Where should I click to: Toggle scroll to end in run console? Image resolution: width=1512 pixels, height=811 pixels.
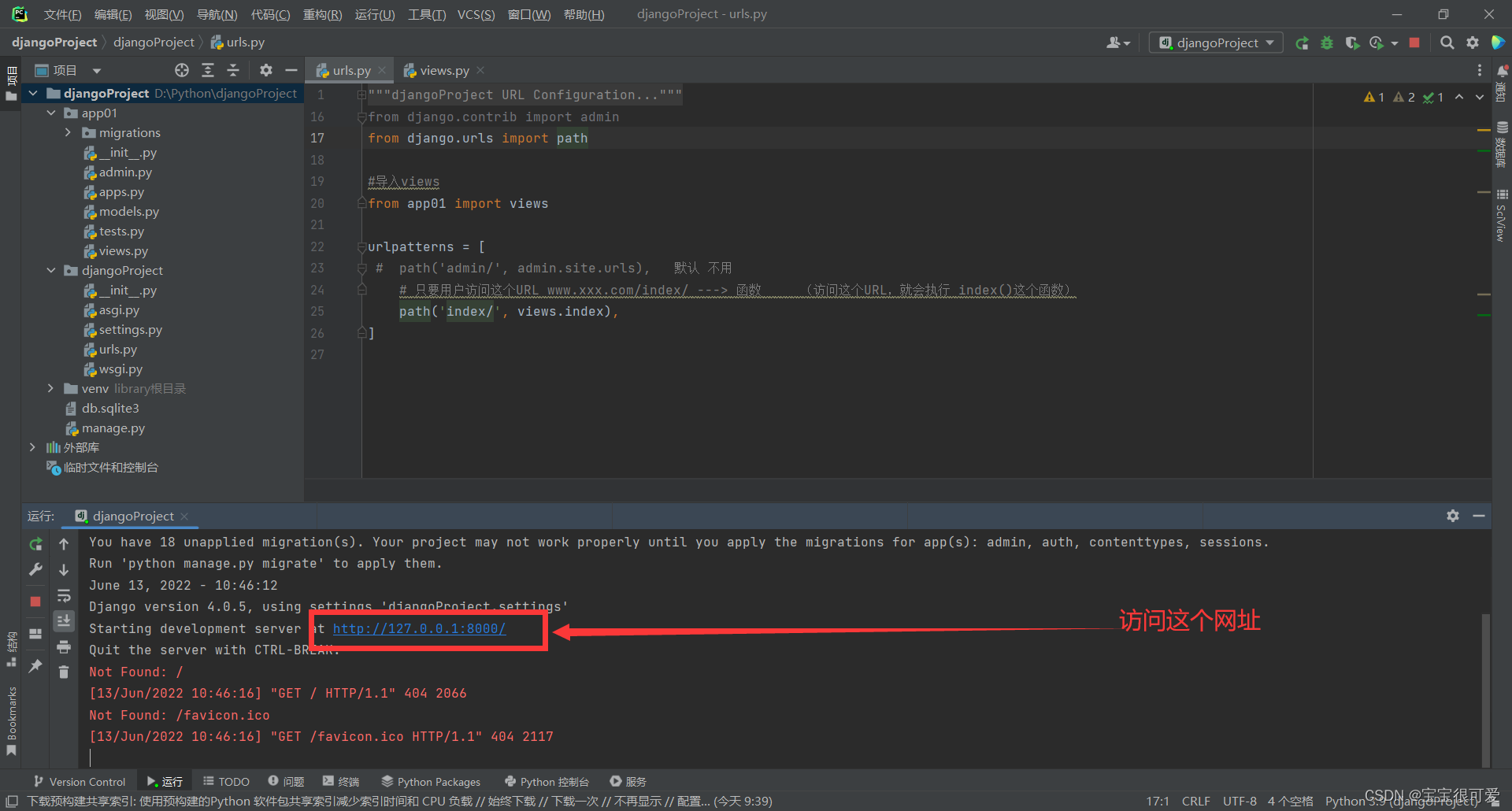click(64, 620)
